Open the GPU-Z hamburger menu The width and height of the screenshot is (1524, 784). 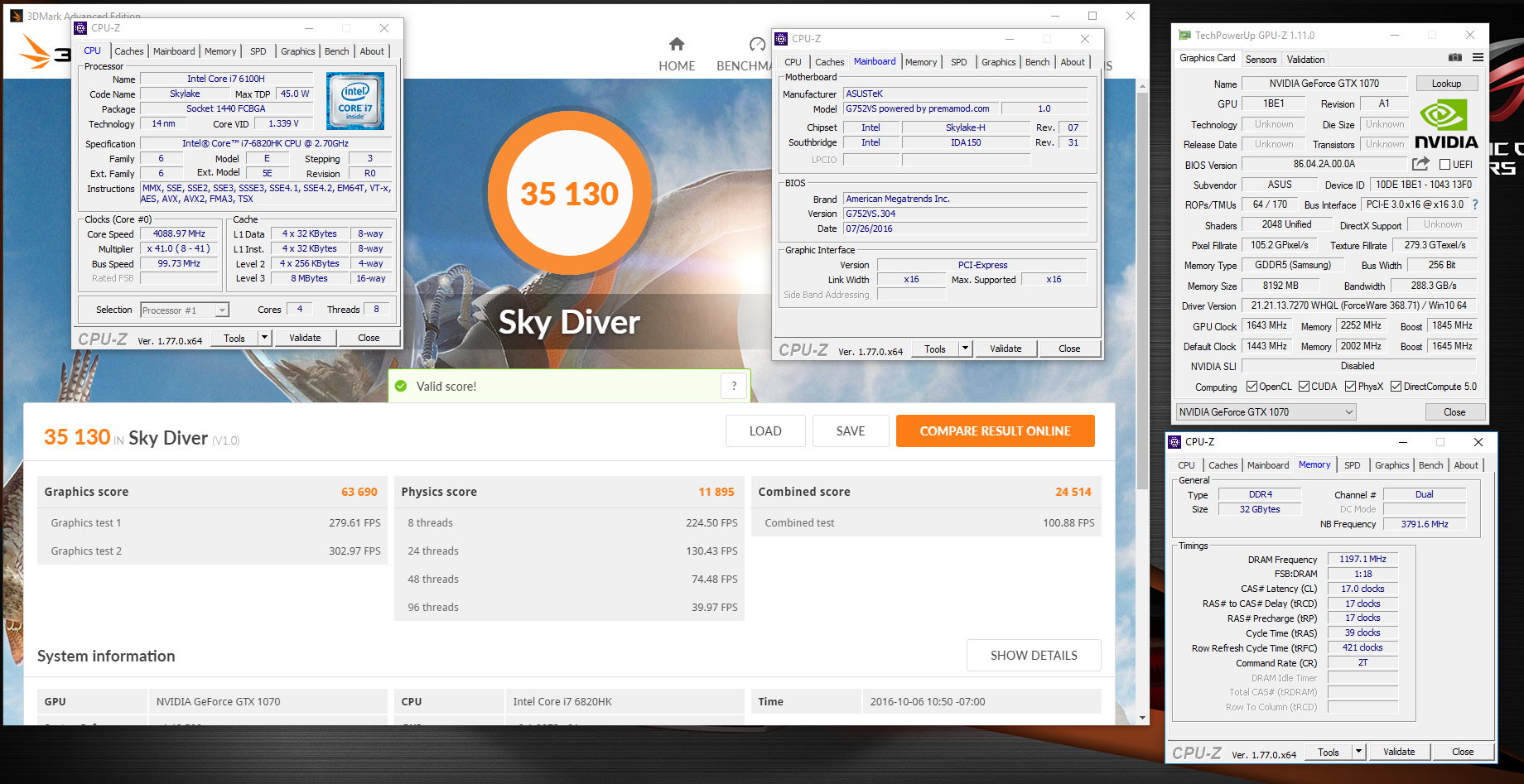pos(1478,58)
